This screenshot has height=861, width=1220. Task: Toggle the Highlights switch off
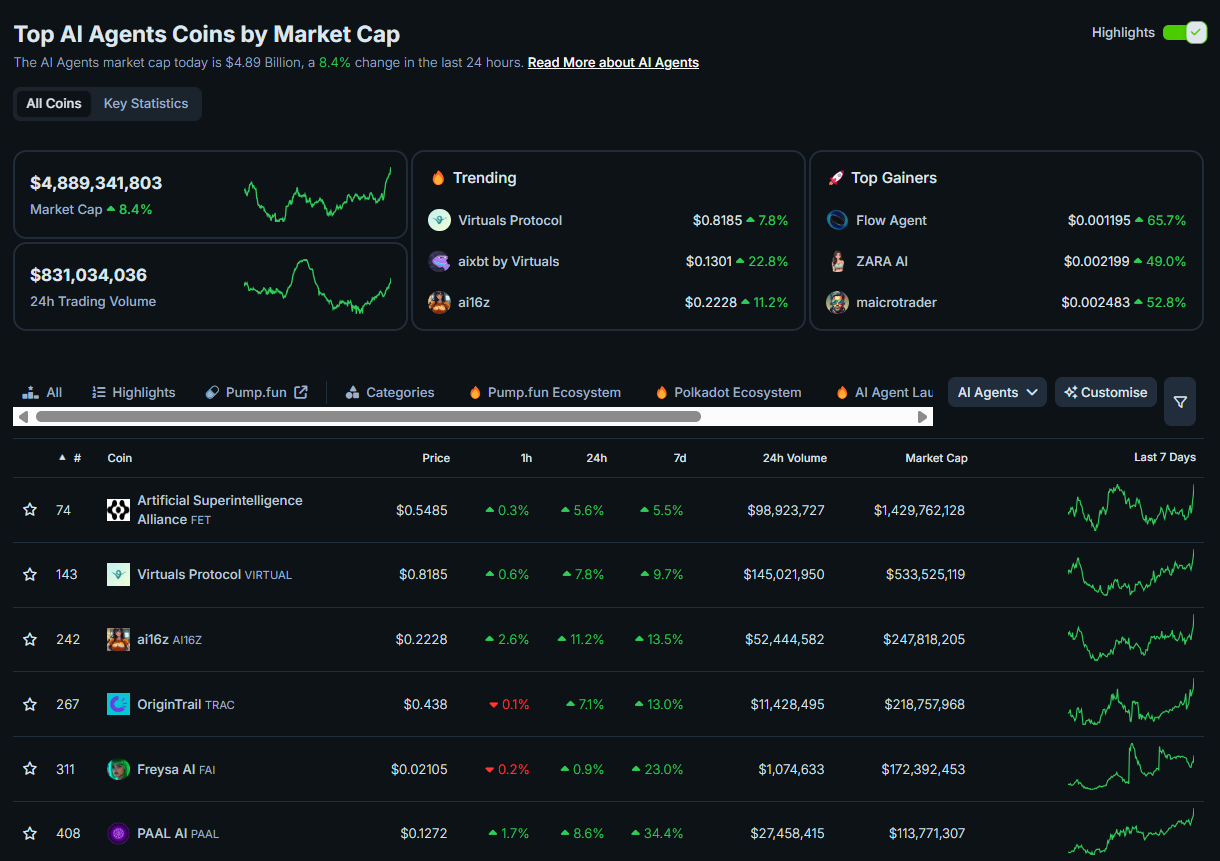pos(1185,33)
